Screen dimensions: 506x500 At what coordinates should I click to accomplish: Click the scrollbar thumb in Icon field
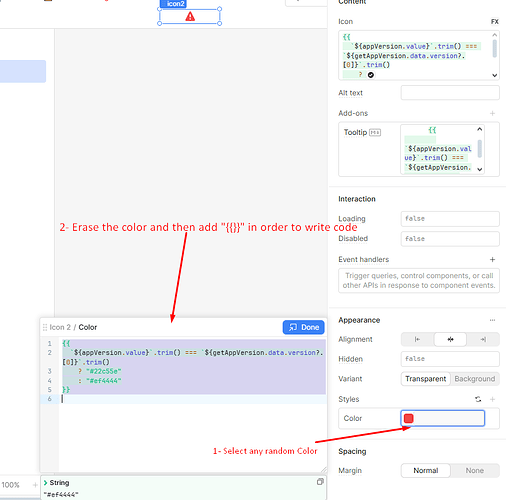495,49
